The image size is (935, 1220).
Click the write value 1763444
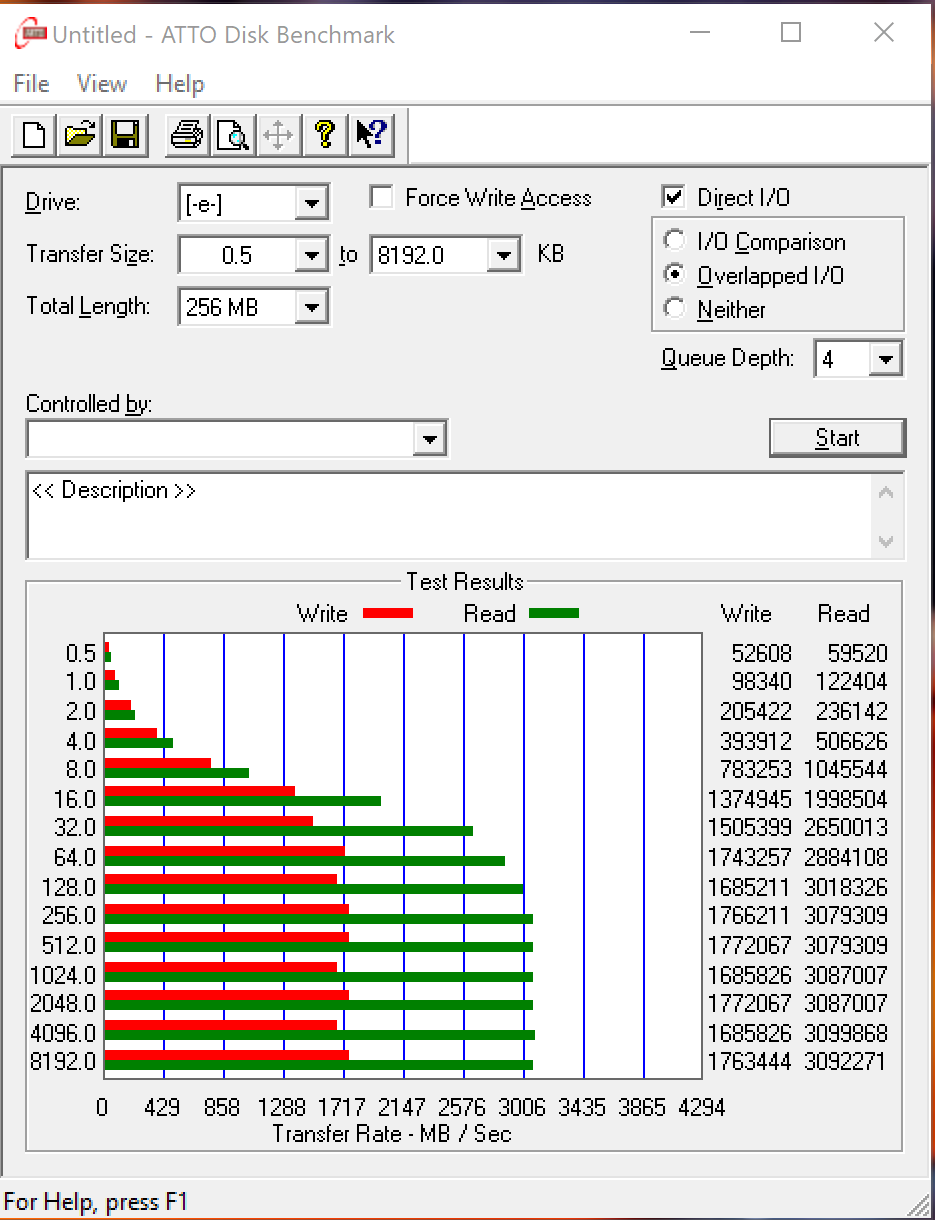click(x=749, y=1061)
